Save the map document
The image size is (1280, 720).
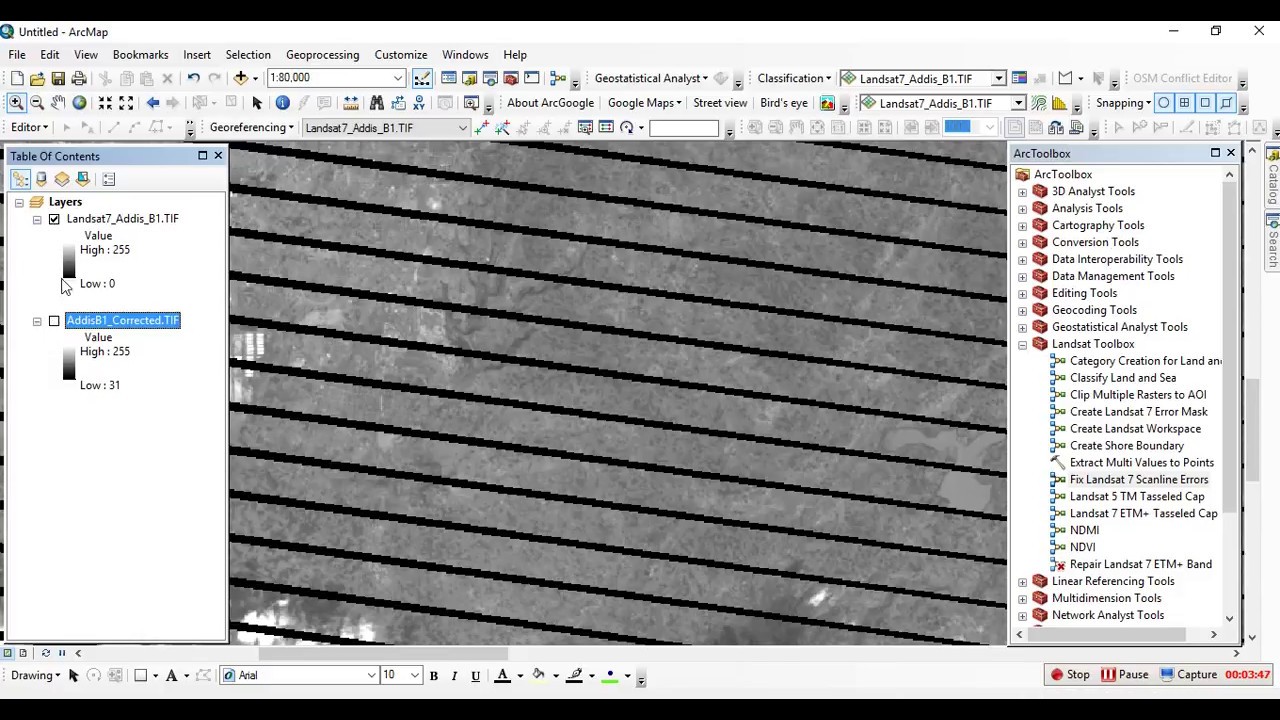58,78
